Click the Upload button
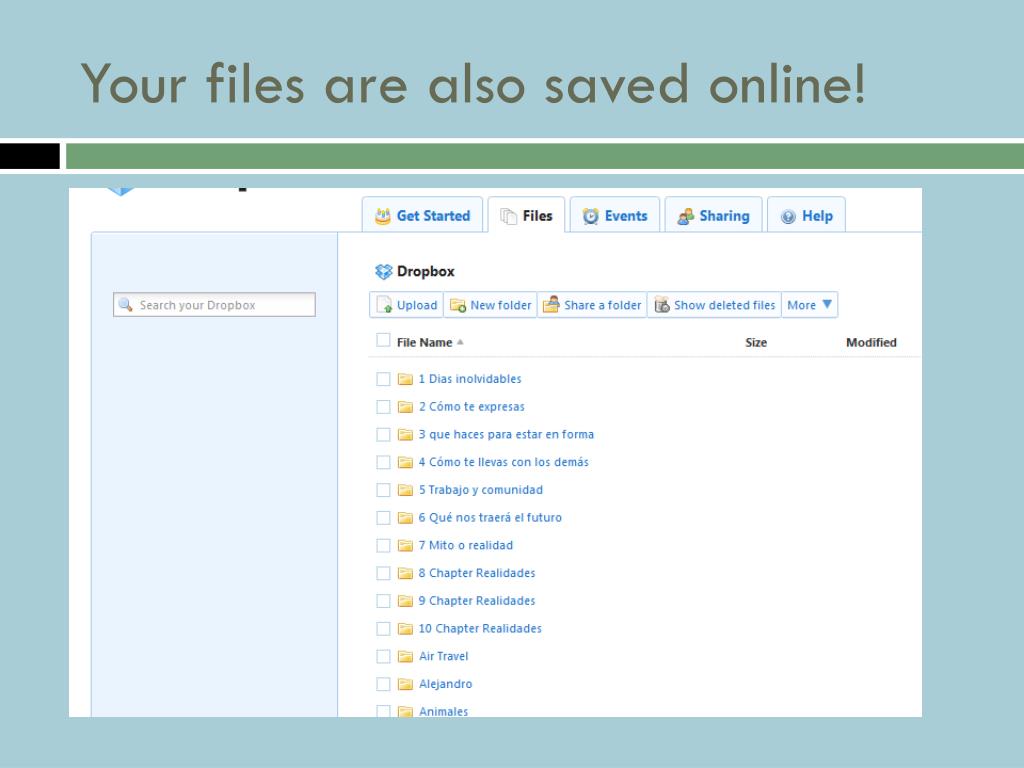 tap(407, 305)
